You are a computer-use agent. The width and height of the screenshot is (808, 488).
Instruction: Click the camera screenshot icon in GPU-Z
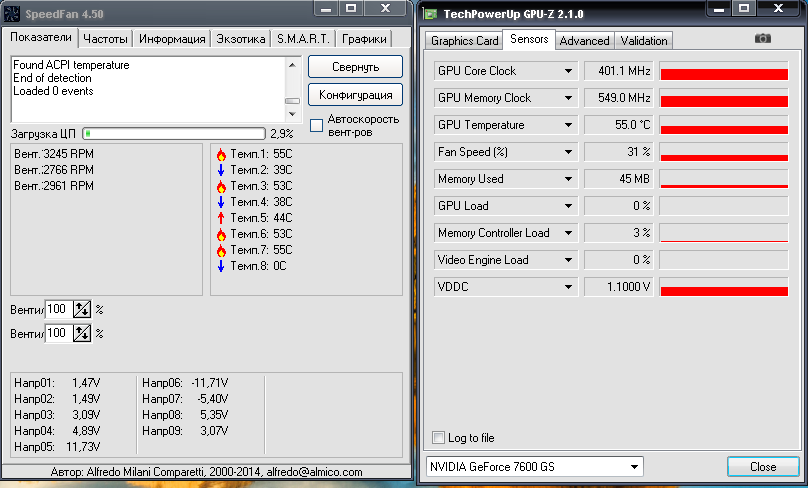click(x=763, y=39)
